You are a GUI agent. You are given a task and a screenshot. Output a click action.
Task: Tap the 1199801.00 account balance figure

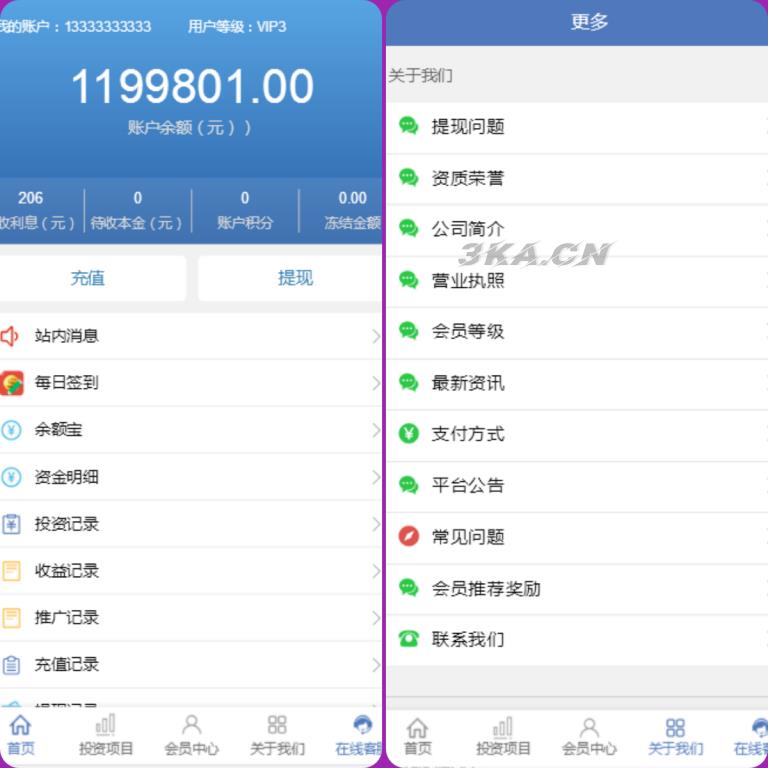point(192,86)
